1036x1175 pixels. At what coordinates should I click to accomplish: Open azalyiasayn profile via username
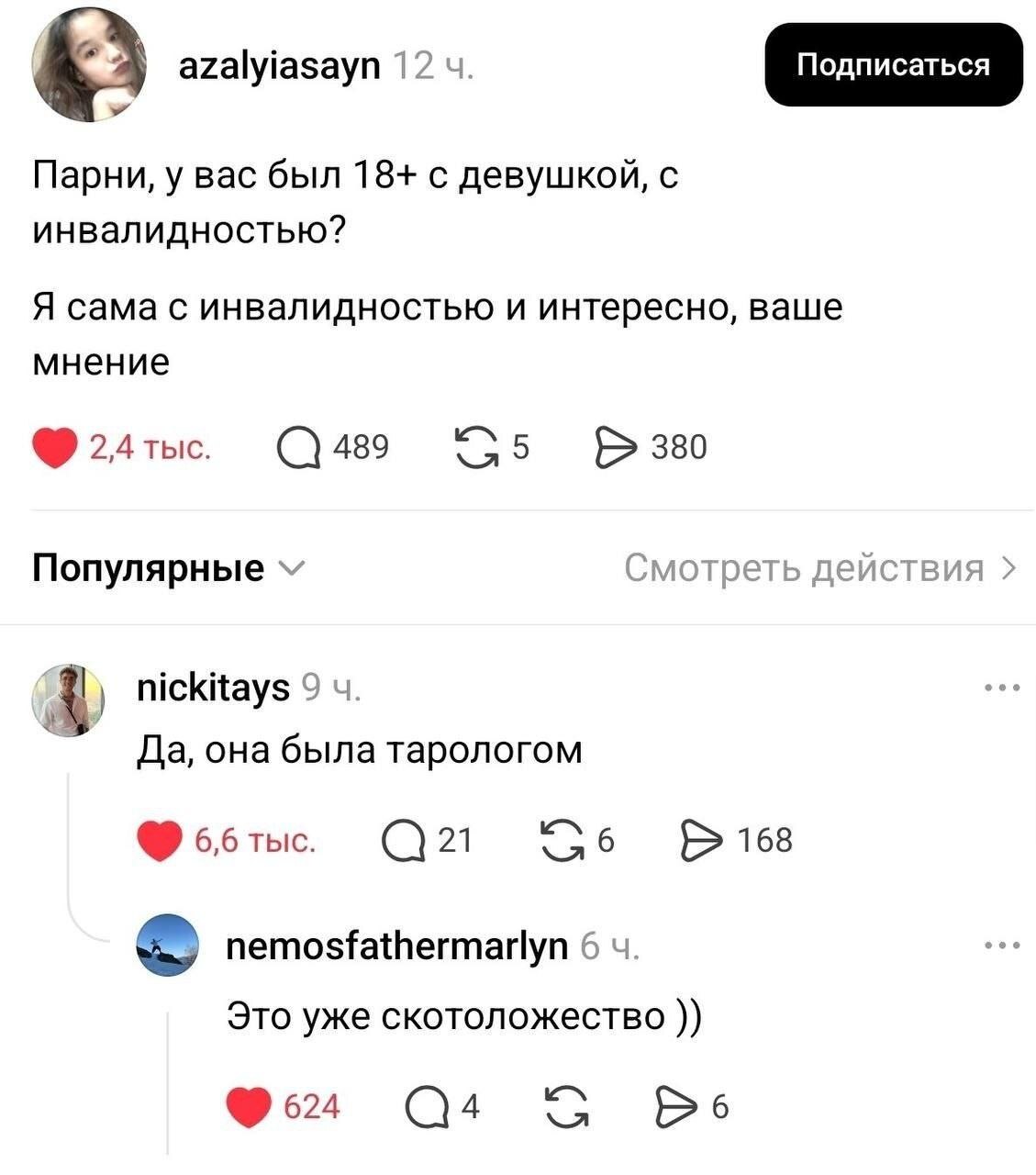[279, 65]
